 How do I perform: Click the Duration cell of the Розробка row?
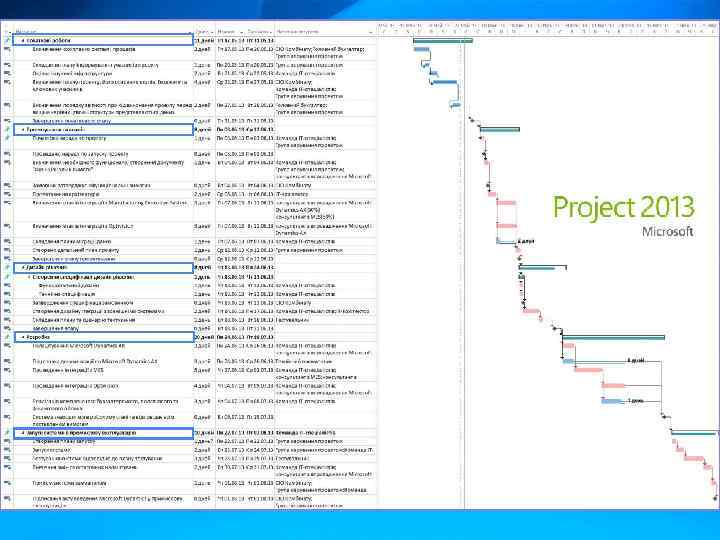[204, 337]
